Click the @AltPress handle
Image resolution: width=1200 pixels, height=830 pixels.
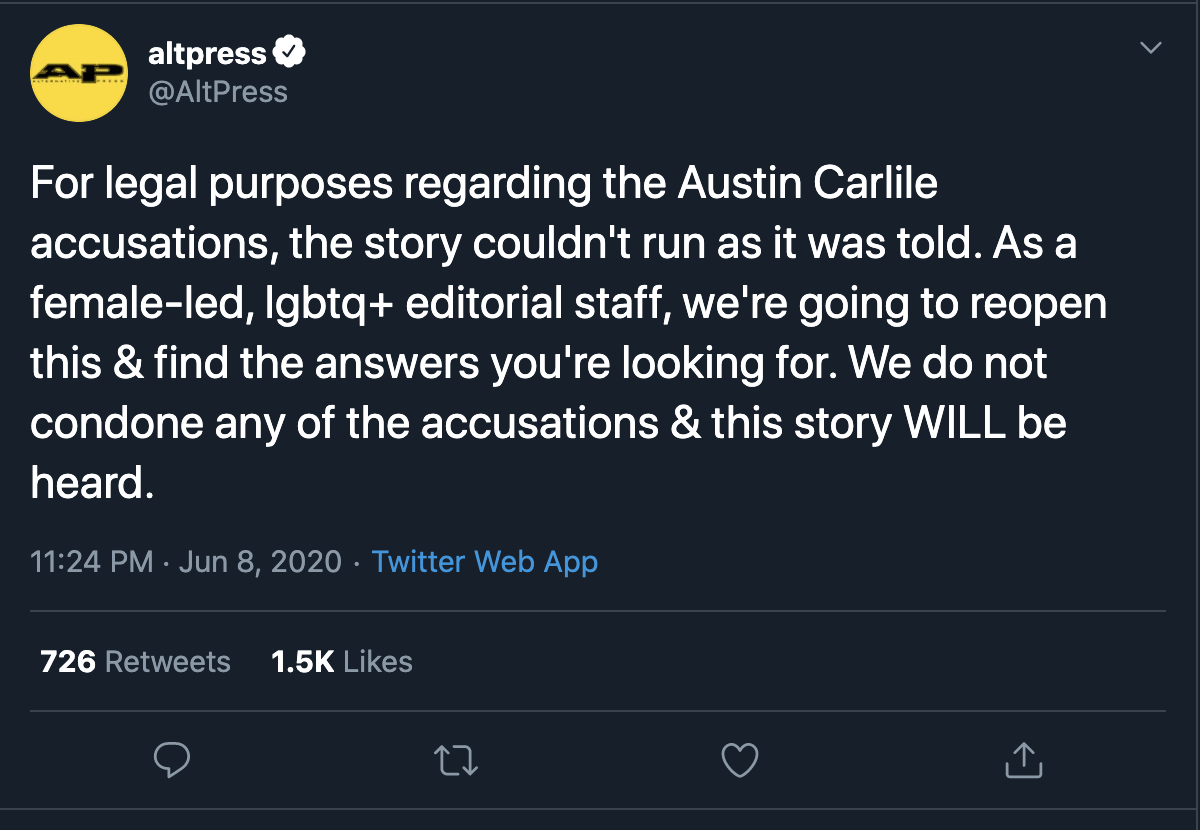pyautogui.click(x=217, y=92)
